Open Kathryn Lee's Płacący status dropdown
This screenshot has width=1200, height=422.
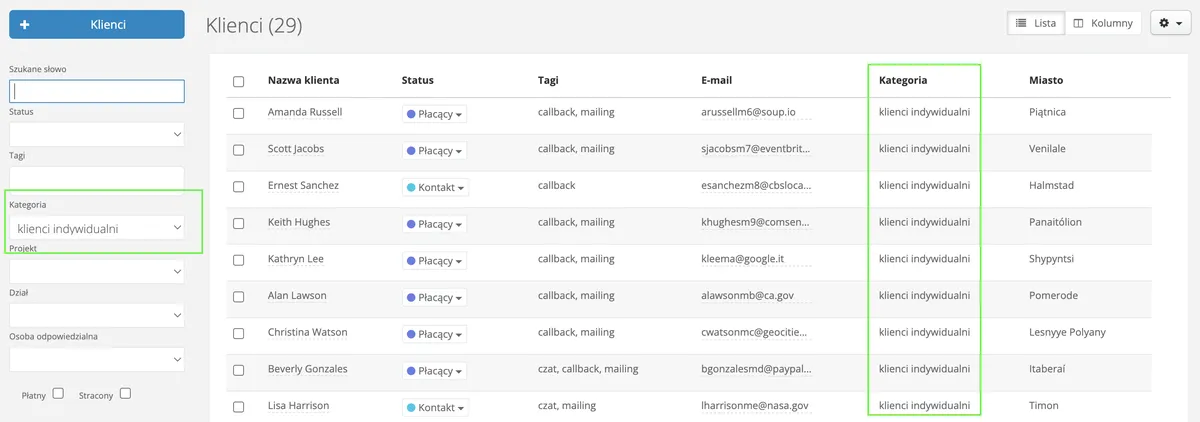click(434, 261)
